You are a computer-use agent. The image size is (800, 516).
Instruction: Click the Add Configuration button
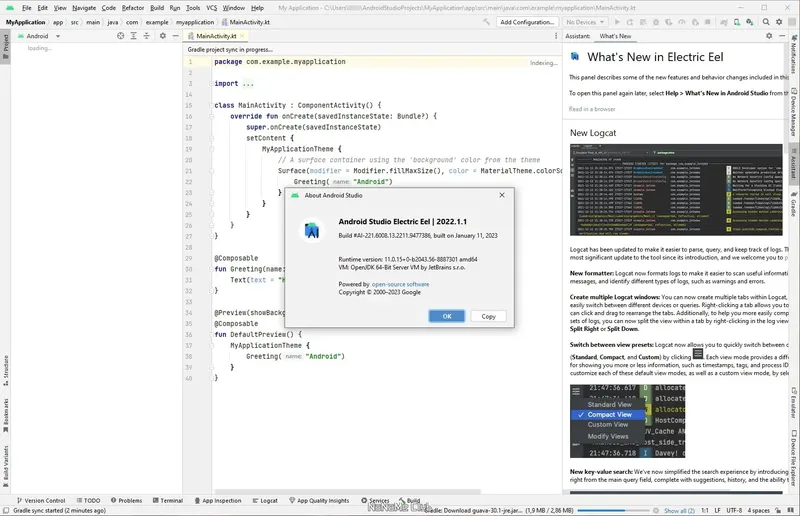point(527,22)
